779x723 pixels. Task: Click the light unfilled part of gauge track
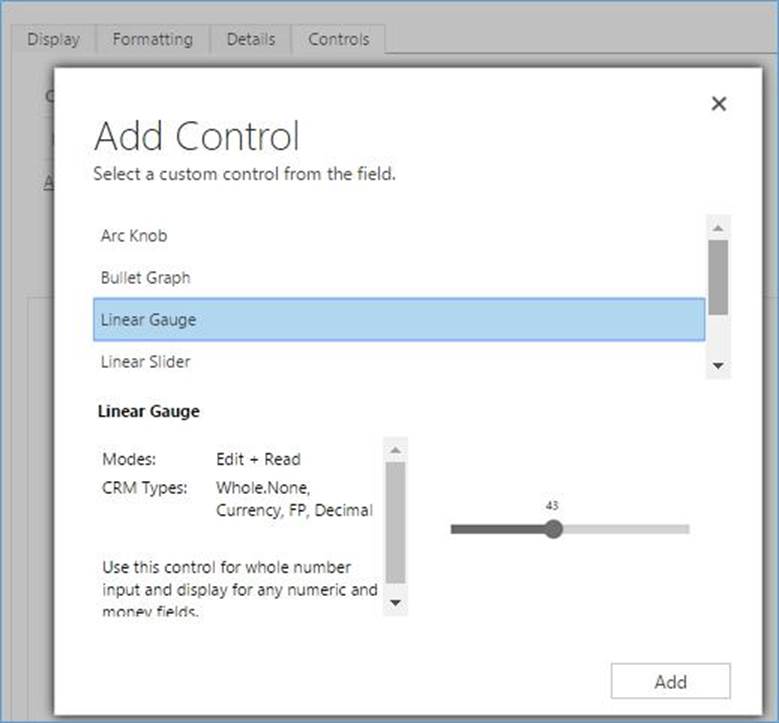(x=625, y=529)
